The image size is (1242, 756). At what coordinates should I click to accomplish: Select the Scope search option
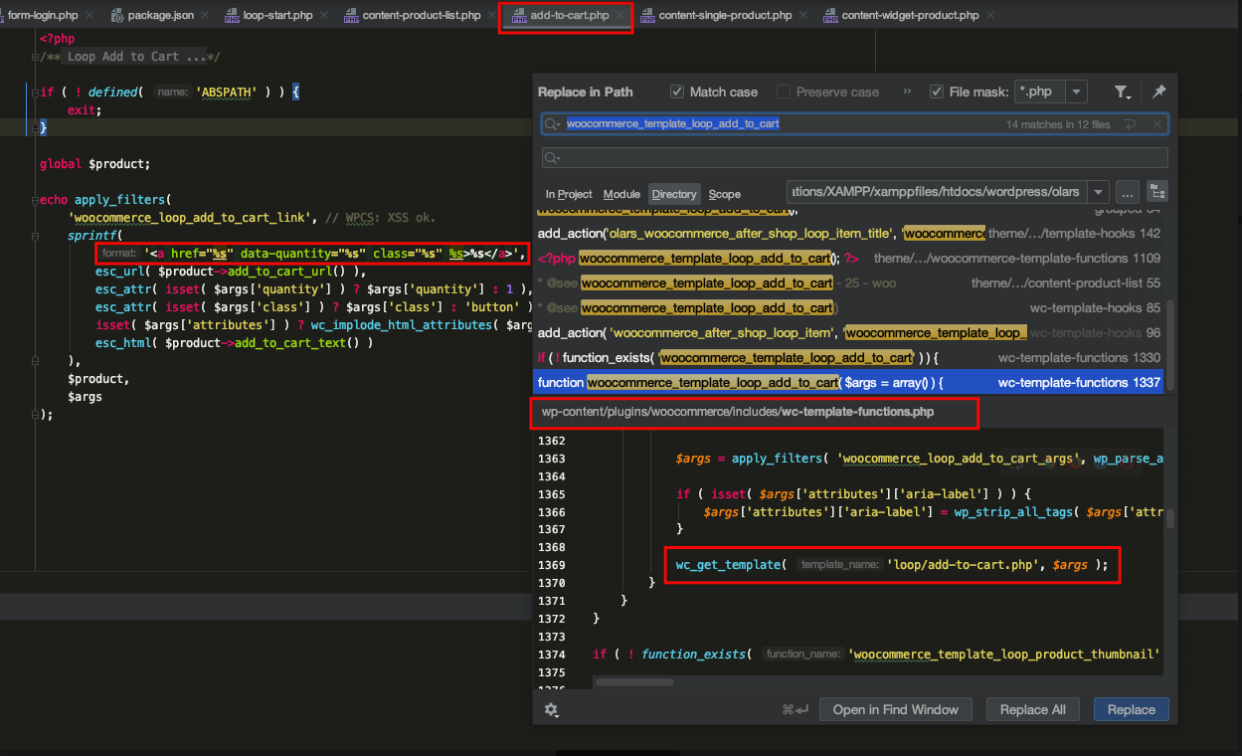coord(725,194)
